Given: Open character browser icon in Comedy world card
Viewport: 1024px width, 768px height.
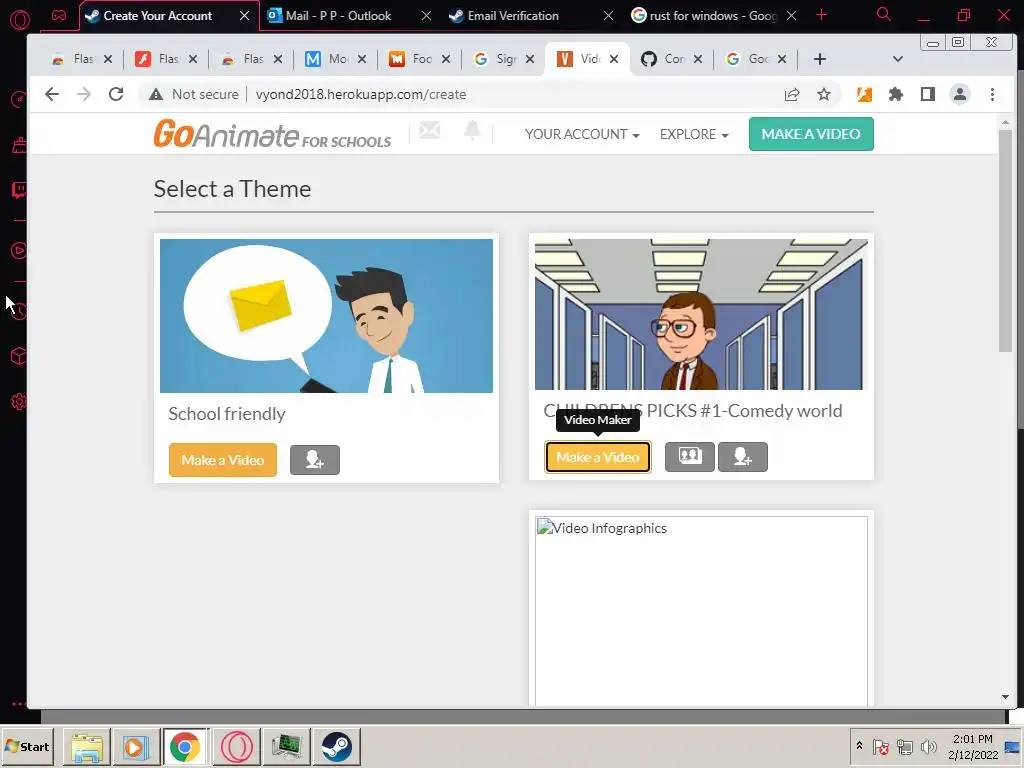Looking at the screenshot, I should click(690, 456).
